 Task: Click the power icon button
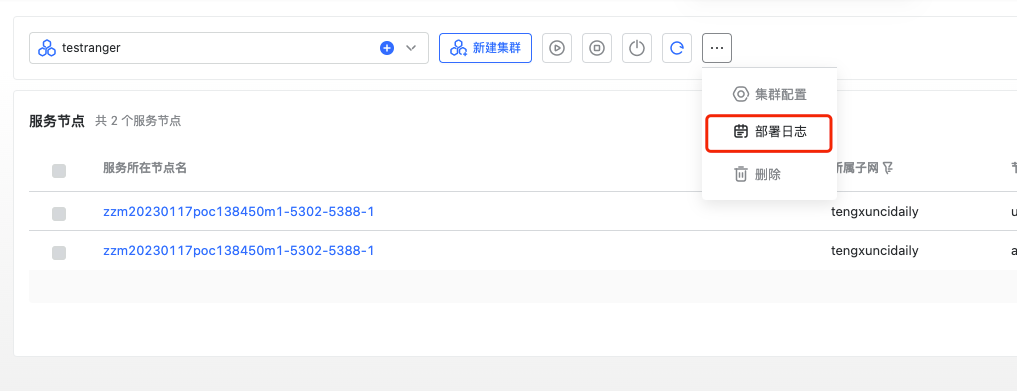(637, 48)
